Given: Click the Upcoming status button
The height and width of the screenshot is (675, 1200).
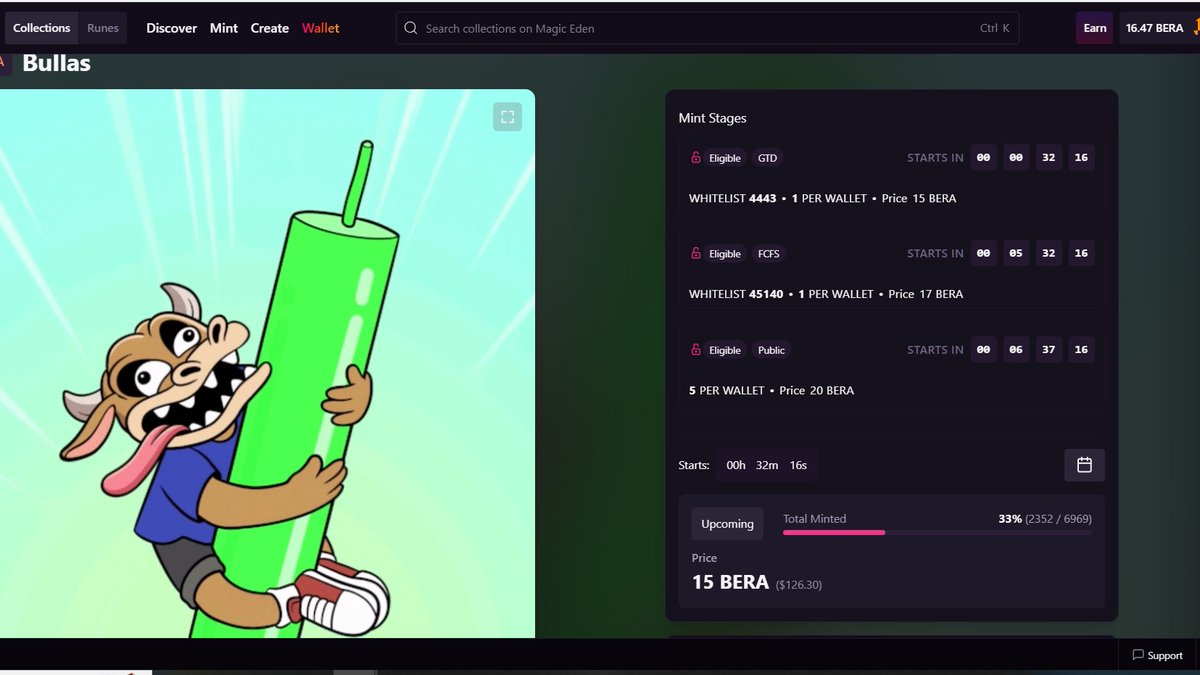Looking at the screenshot, I should point(727,524).
